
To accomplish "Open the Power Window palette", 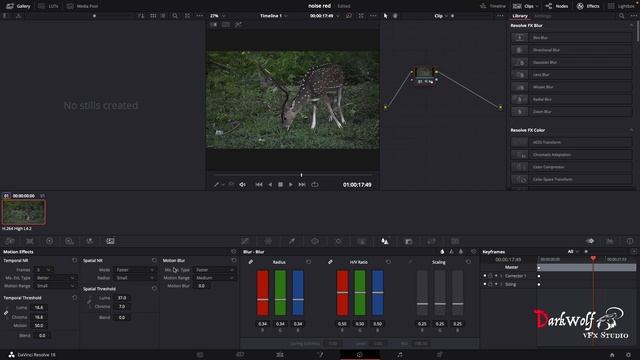I will click(x=315, y=241).
